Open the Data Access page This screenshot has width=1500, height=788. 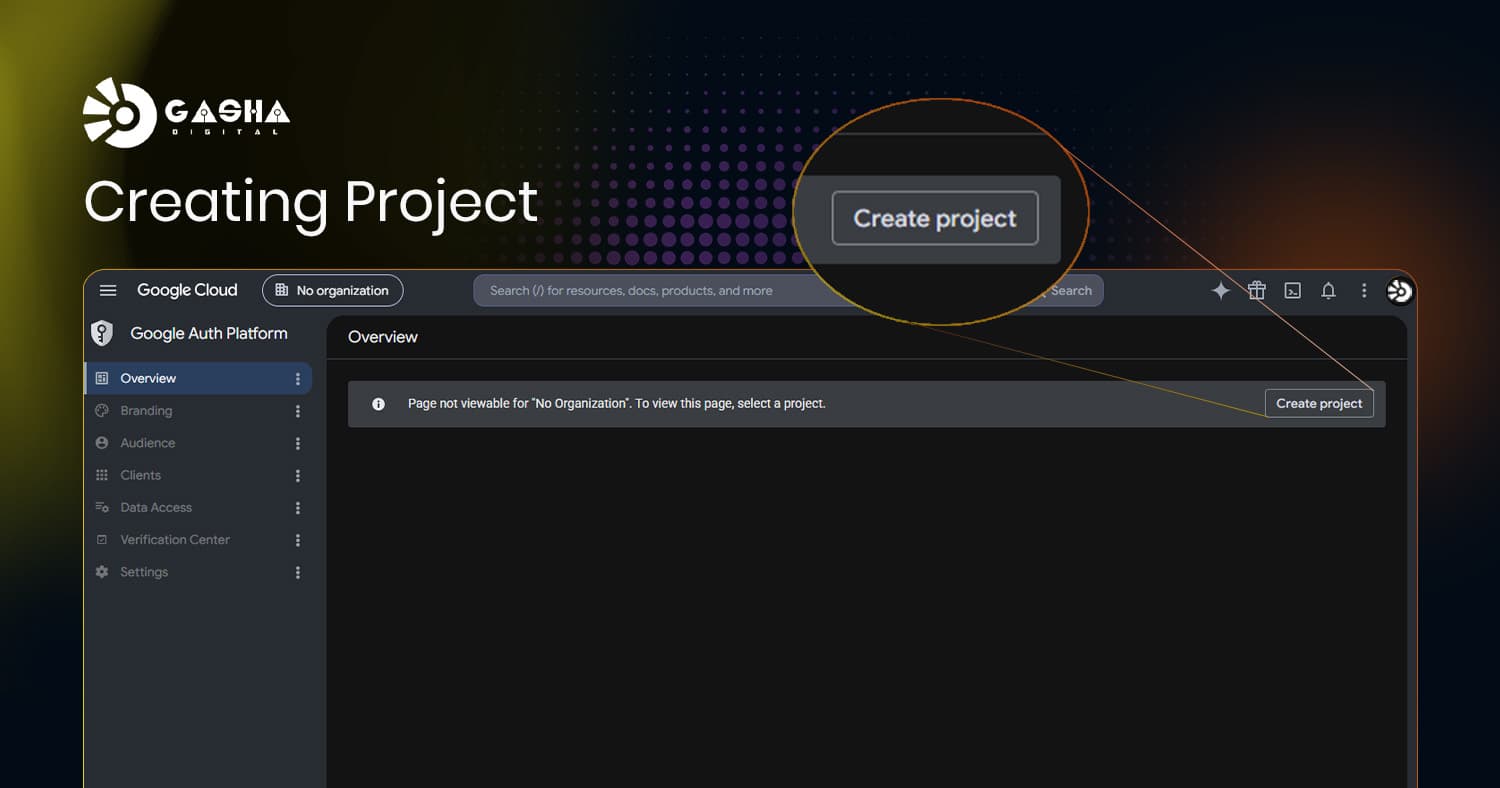pos(156,507)
